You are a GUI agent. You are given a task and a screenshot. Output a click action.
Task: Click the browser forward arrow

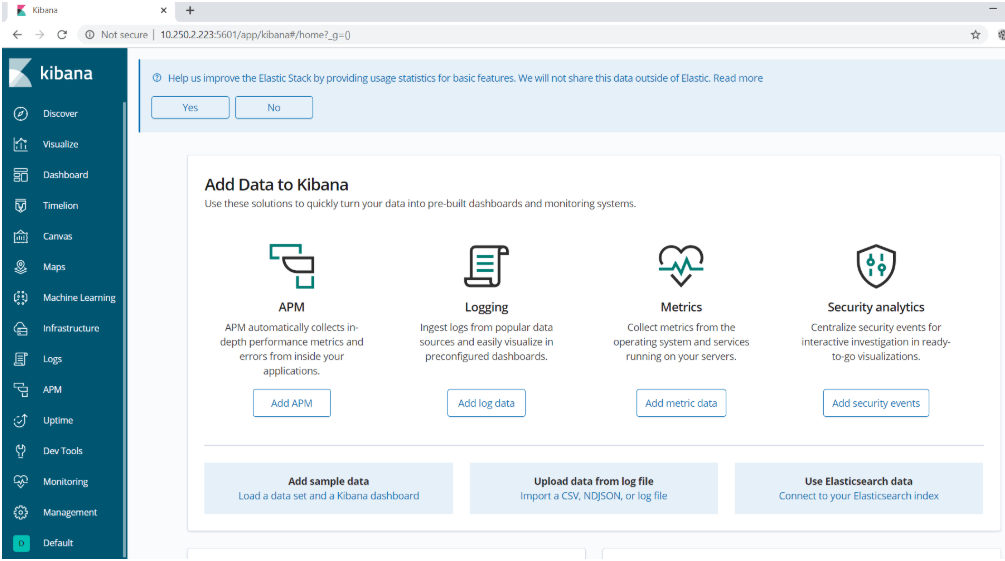[40, 35]
